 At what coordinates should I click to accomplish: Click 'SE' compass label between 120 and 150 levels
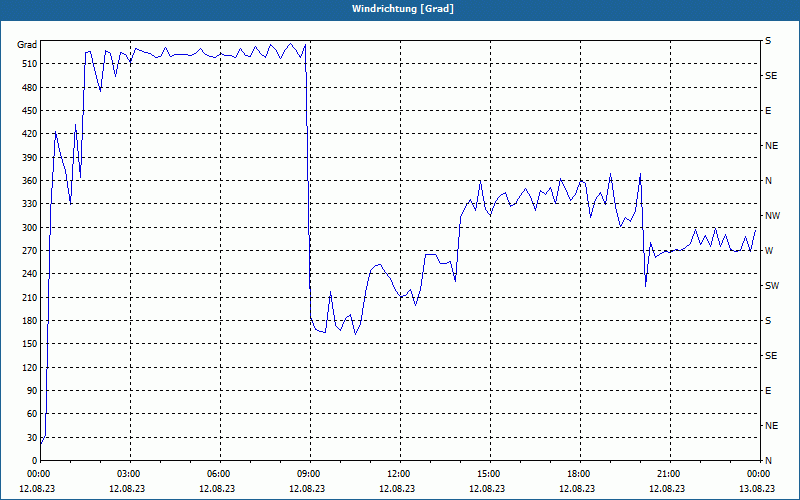click(771, 356)
